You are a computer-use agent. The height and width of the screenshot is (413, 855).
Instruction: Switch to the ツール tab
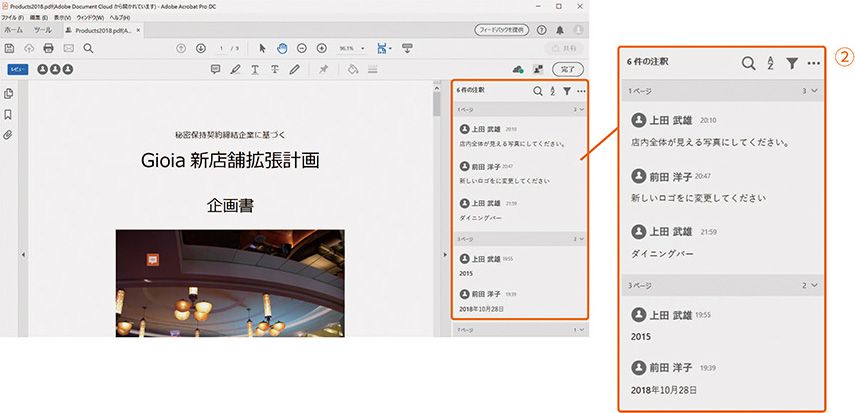click(43, 31)
